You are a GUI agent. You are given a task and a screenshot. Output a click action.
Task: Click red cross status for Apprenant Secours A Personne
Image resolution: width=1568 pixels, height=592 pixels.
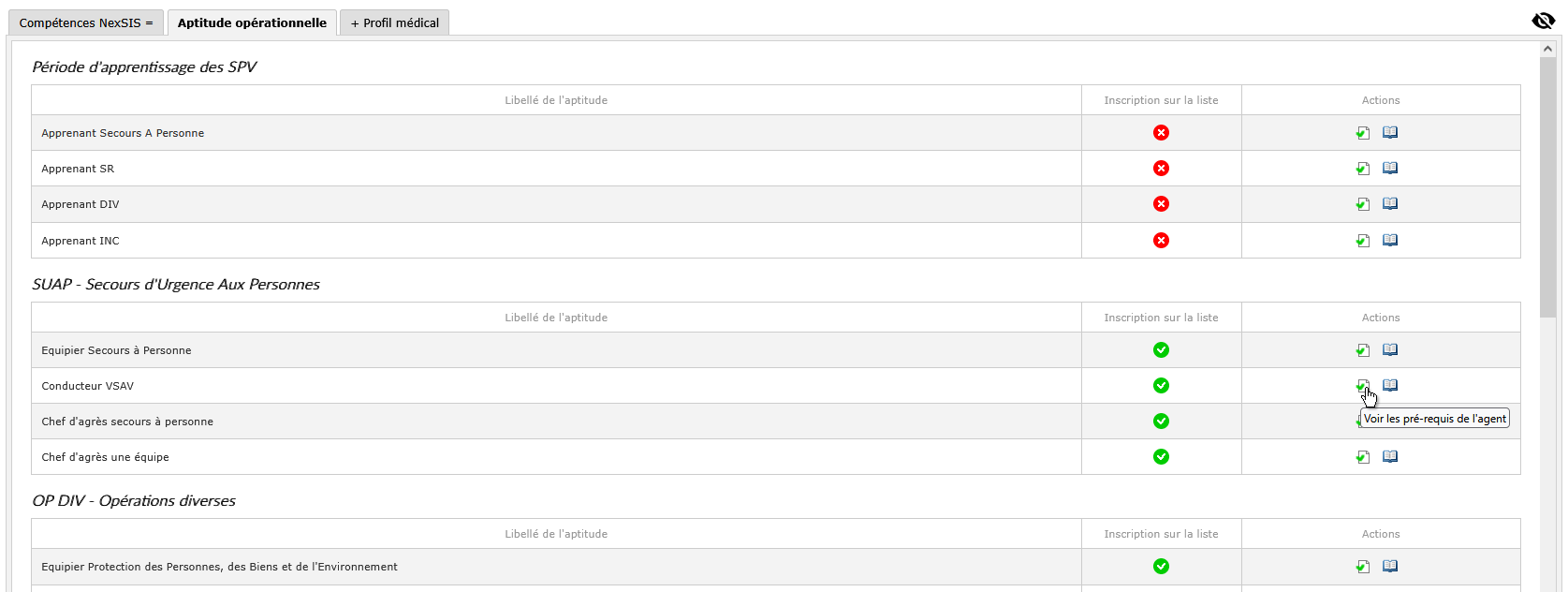tap(1161, 133)
